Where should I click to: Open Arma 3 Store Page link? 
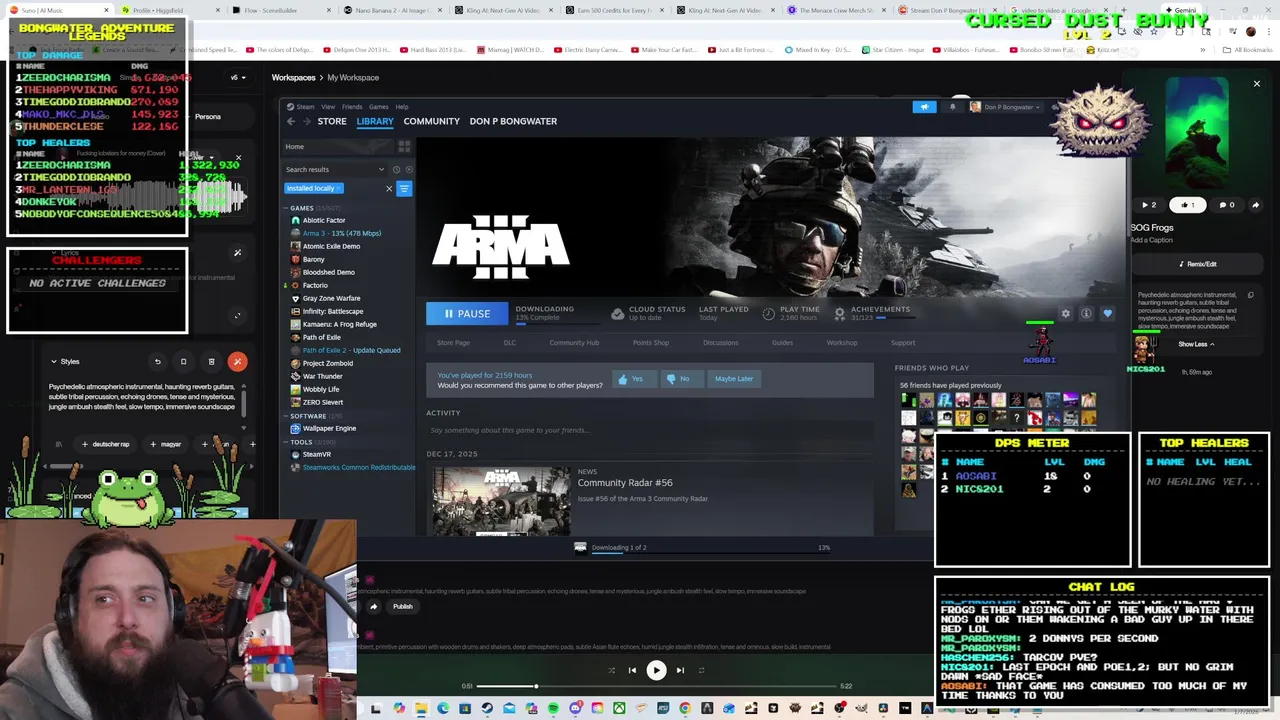(453, 343)
